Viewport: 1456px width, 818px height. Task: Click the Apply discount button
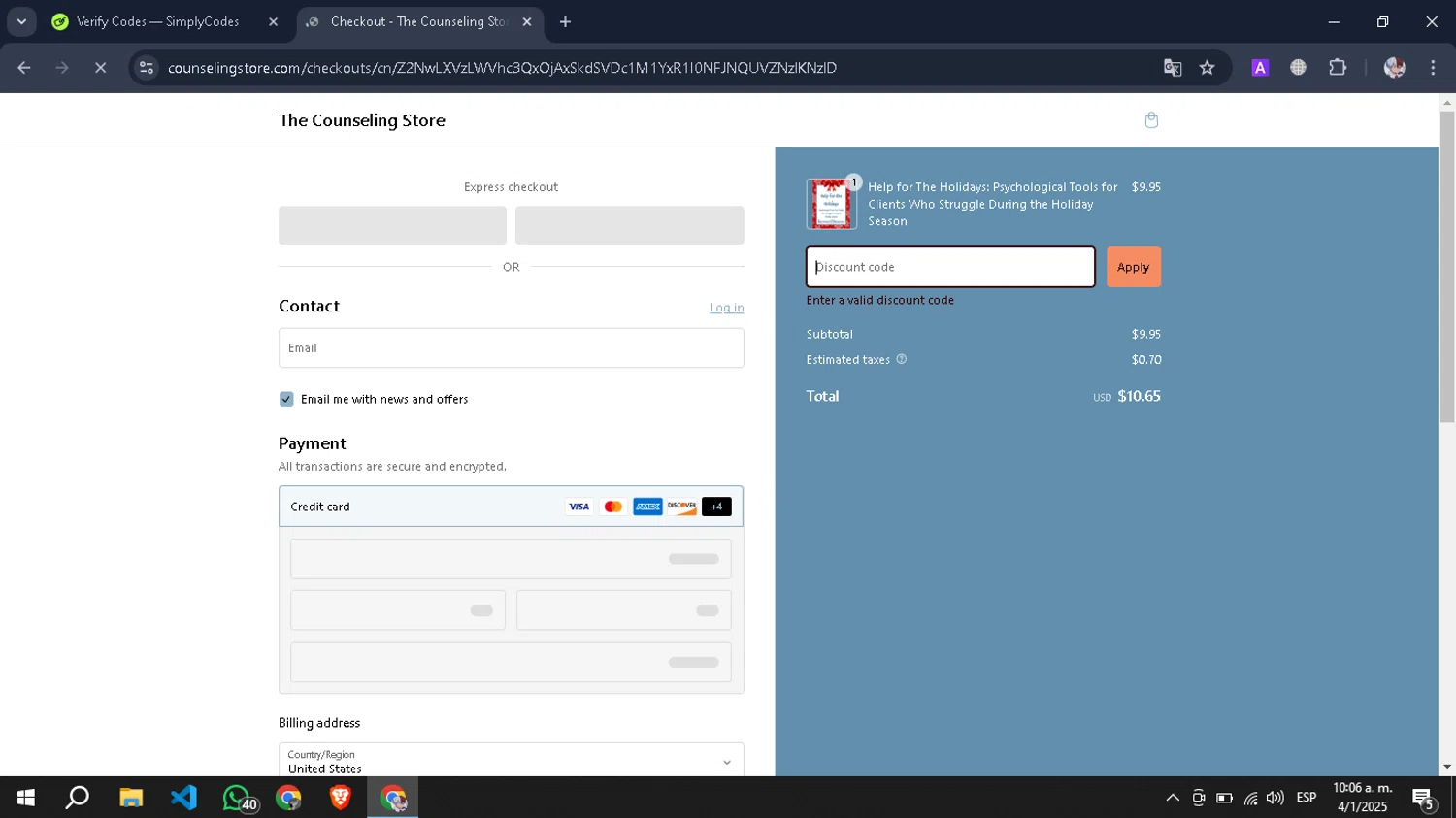point(1133,267)
